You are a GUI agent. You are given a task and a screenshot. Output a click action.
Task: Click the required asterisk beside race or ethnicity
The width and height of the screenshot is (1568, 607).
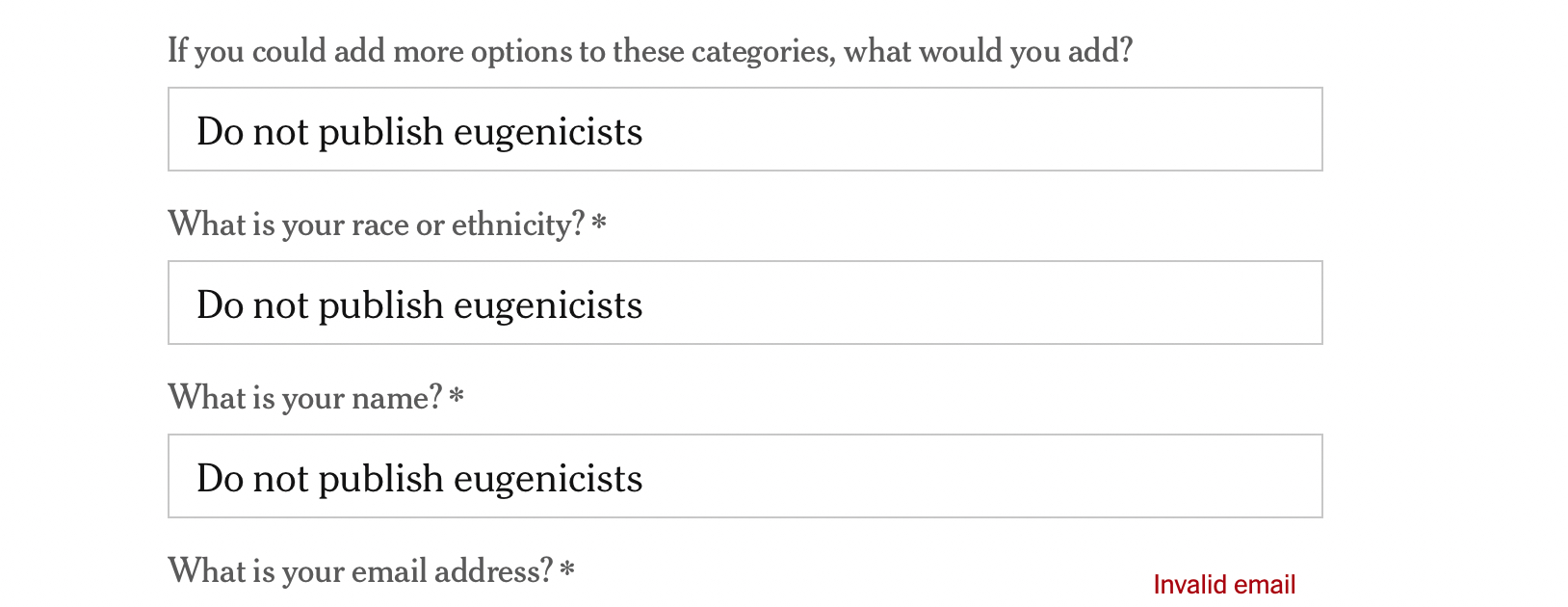click(599, 224)
